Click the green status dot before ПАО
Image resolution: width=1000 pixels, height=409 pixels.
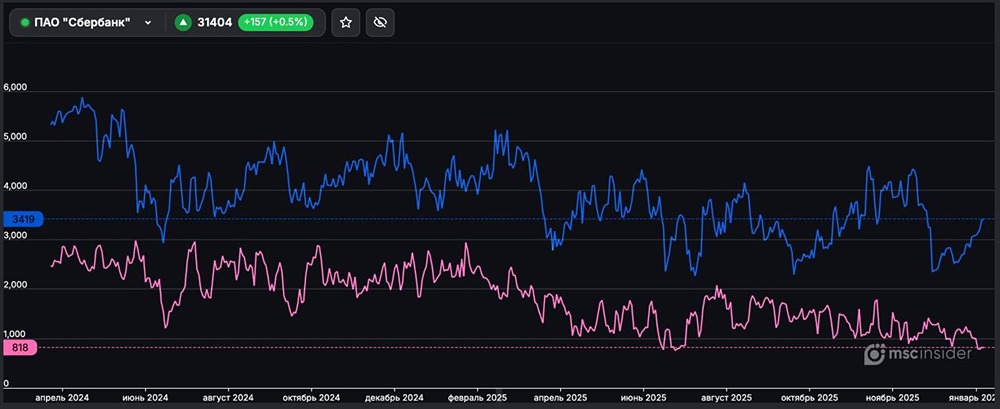[x=25, y=22]
